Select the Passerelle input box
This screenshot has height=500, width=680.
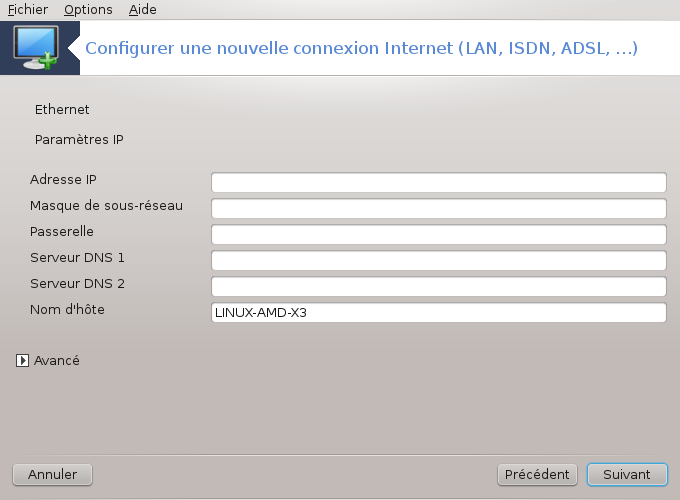click(x=438, y=234)
